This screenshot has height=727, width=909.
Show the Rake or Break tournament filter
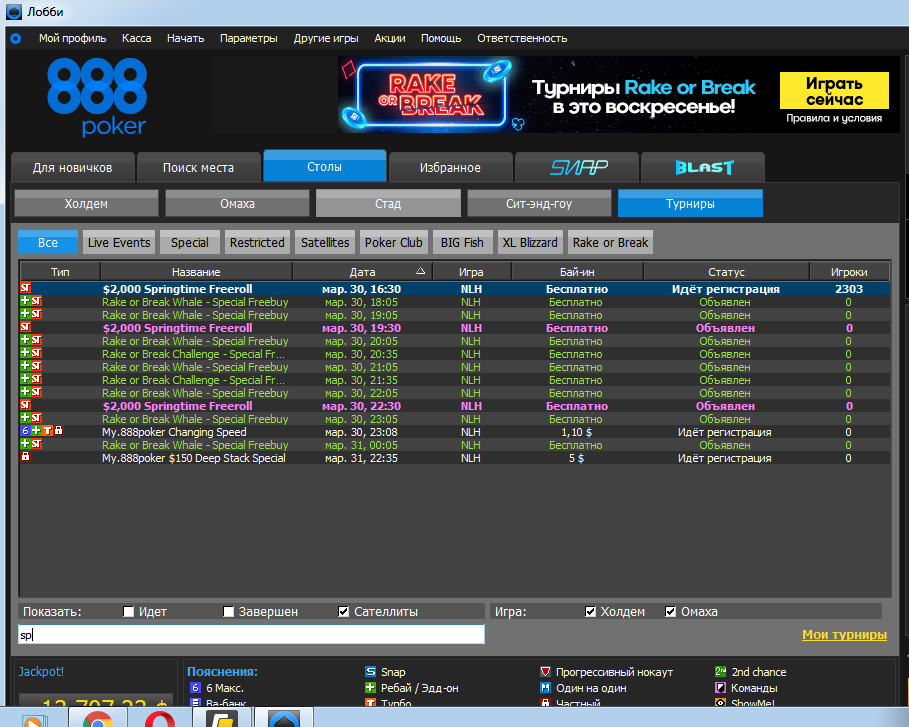coord(610,242)
